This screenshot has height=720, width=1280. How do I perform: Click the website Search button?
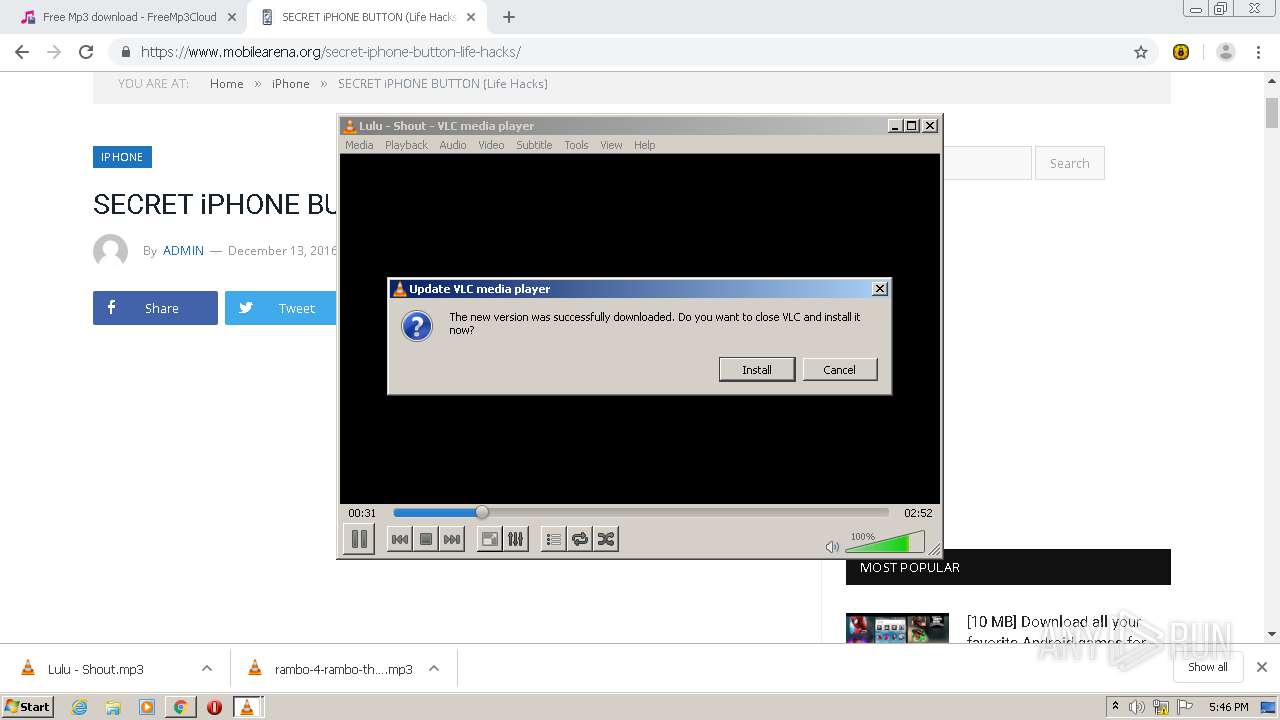(x=1069, y=163)
